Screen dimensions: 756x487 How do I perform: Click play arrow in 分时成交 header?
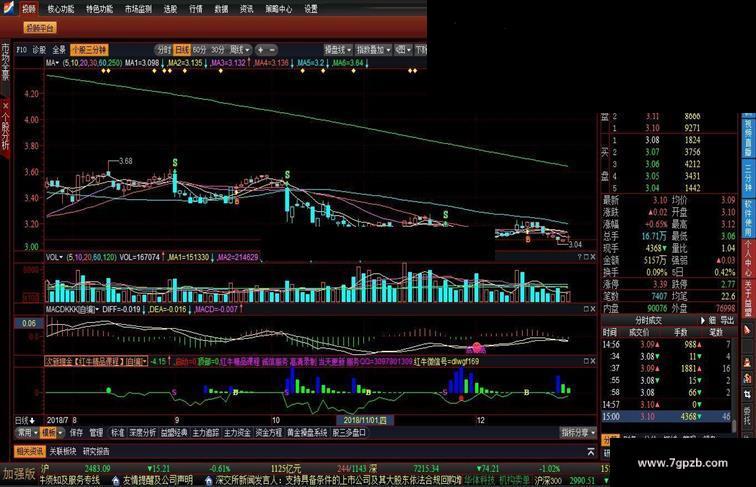[703, 321]
